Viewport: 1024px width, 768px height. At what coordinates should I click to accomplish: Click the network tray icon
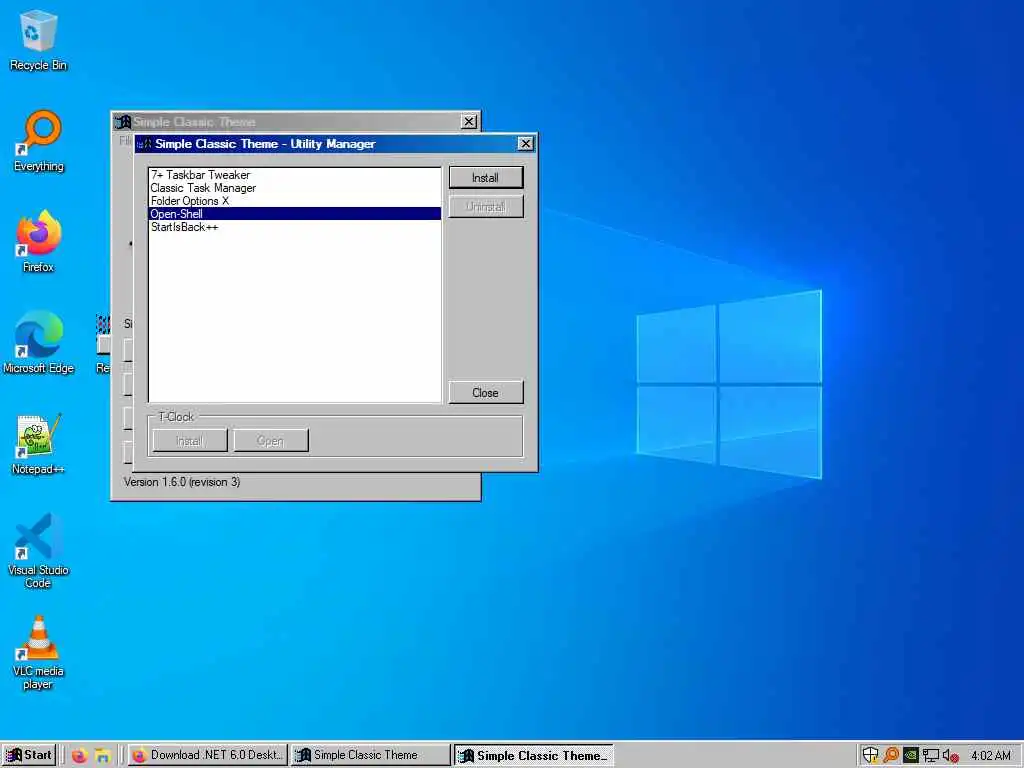931,756
